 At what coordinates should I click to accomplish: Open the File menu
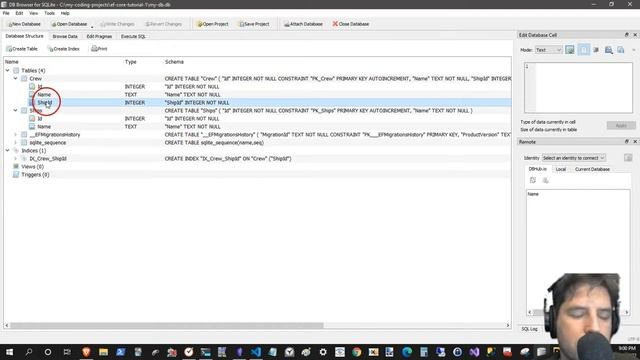(x=6, y=13)
